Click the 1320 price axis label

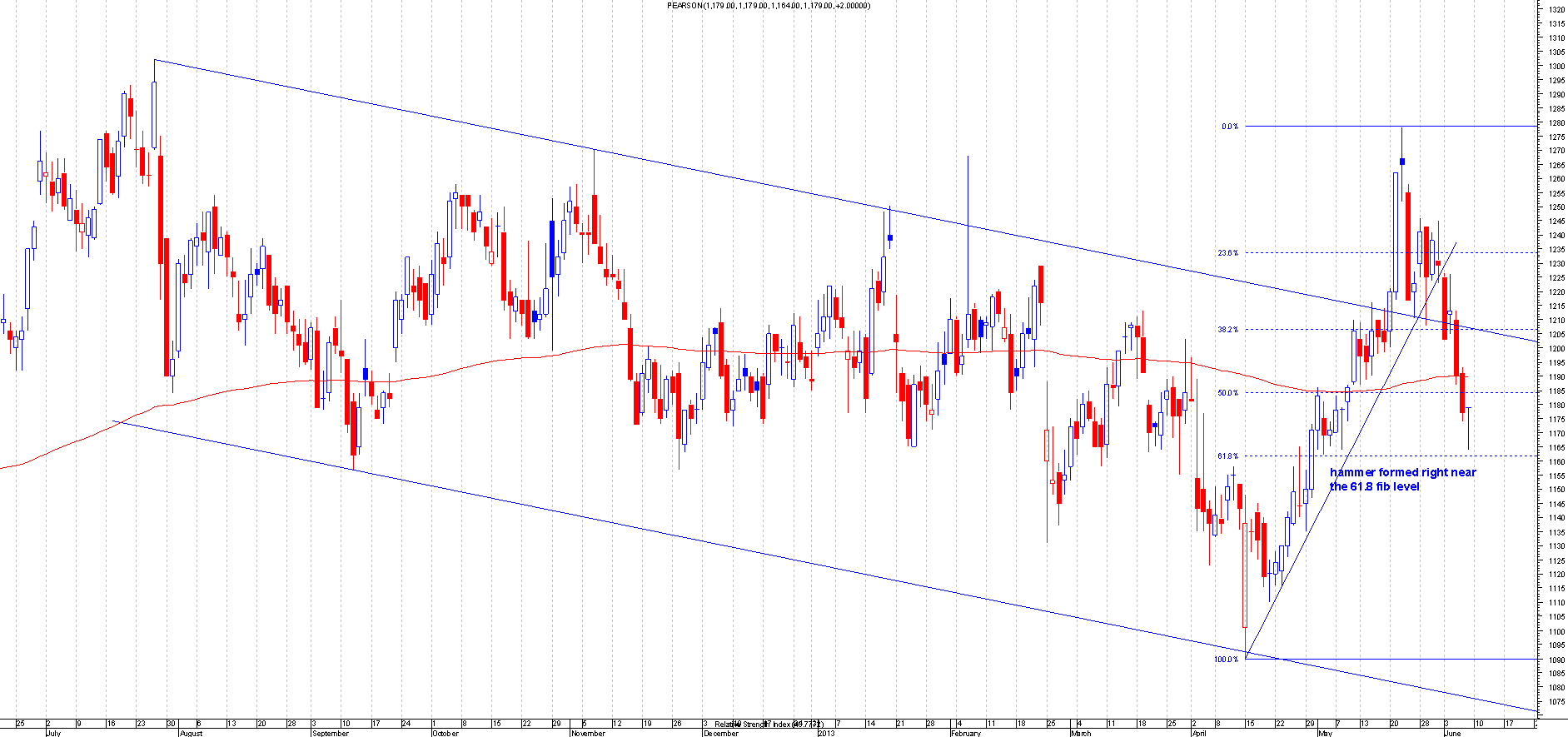[1556, 9]
